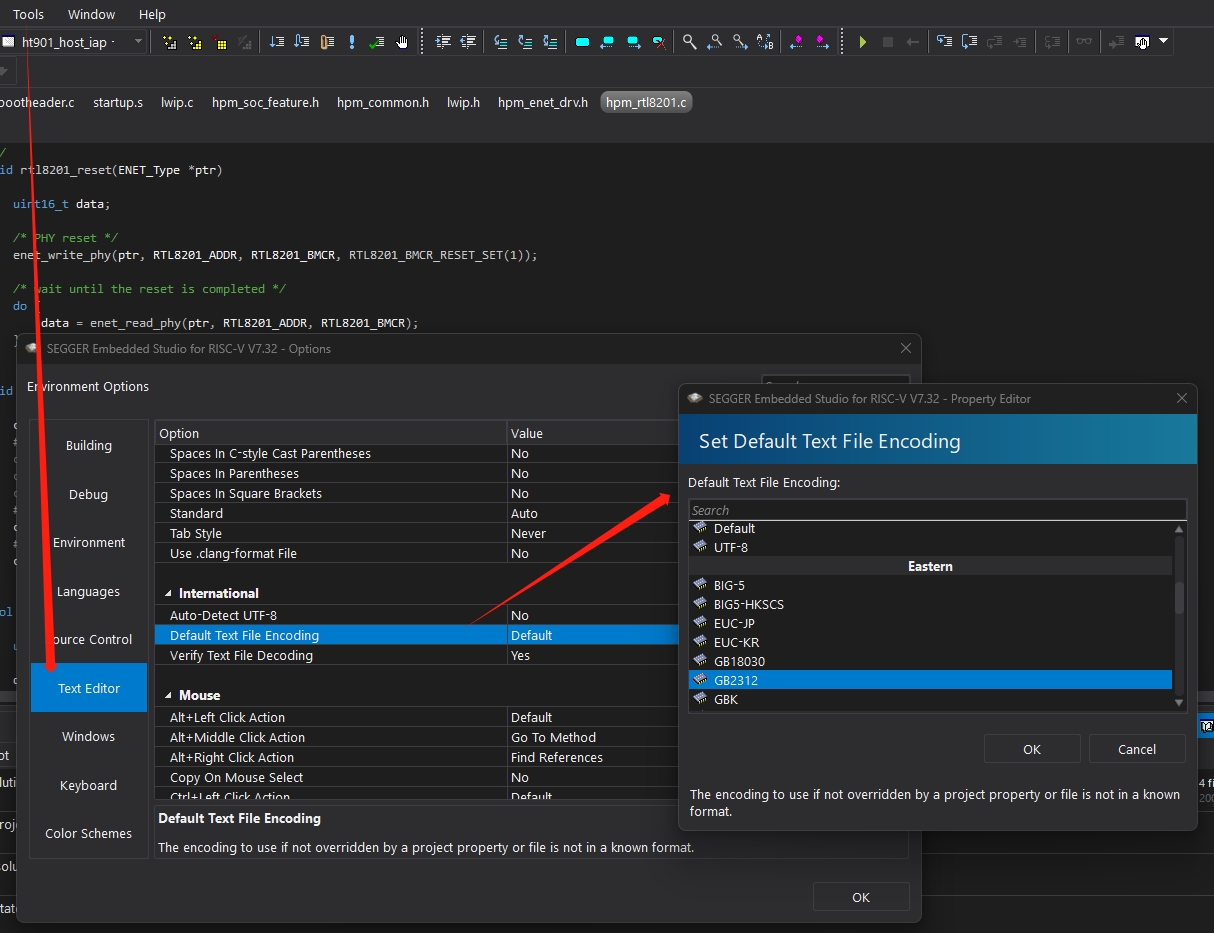This screenshot has width=1214, height=933.
Task: Switch to the hpm_common.h editor tab
Action: point(383,102)
